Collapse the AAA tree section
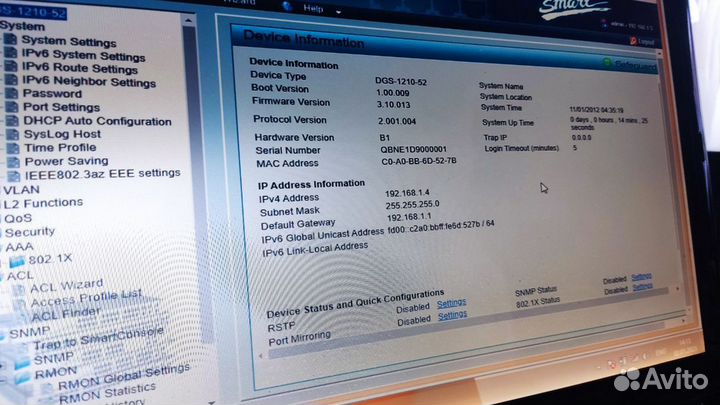The width and height of the screenshot is (720, 405). click(19, 247)
